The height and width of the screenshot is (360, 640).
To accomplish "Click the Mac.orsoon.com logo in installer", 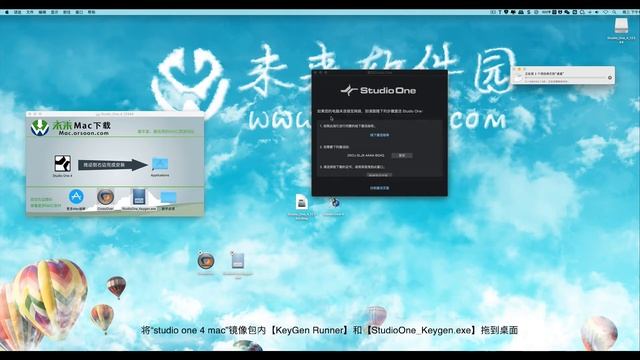I will [x=71, y=128].
